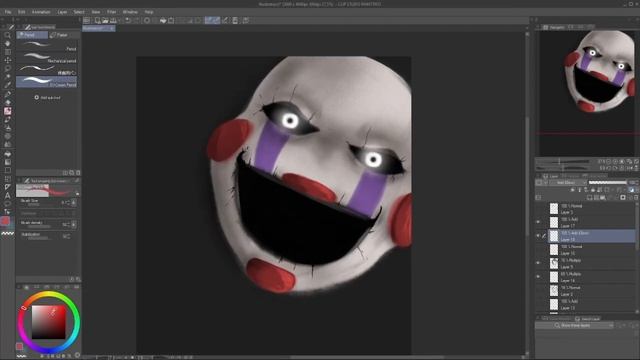Screen dimensions: 640x360
Task: Select the Pen tool above Pencil
Action: tap(7, 94)
